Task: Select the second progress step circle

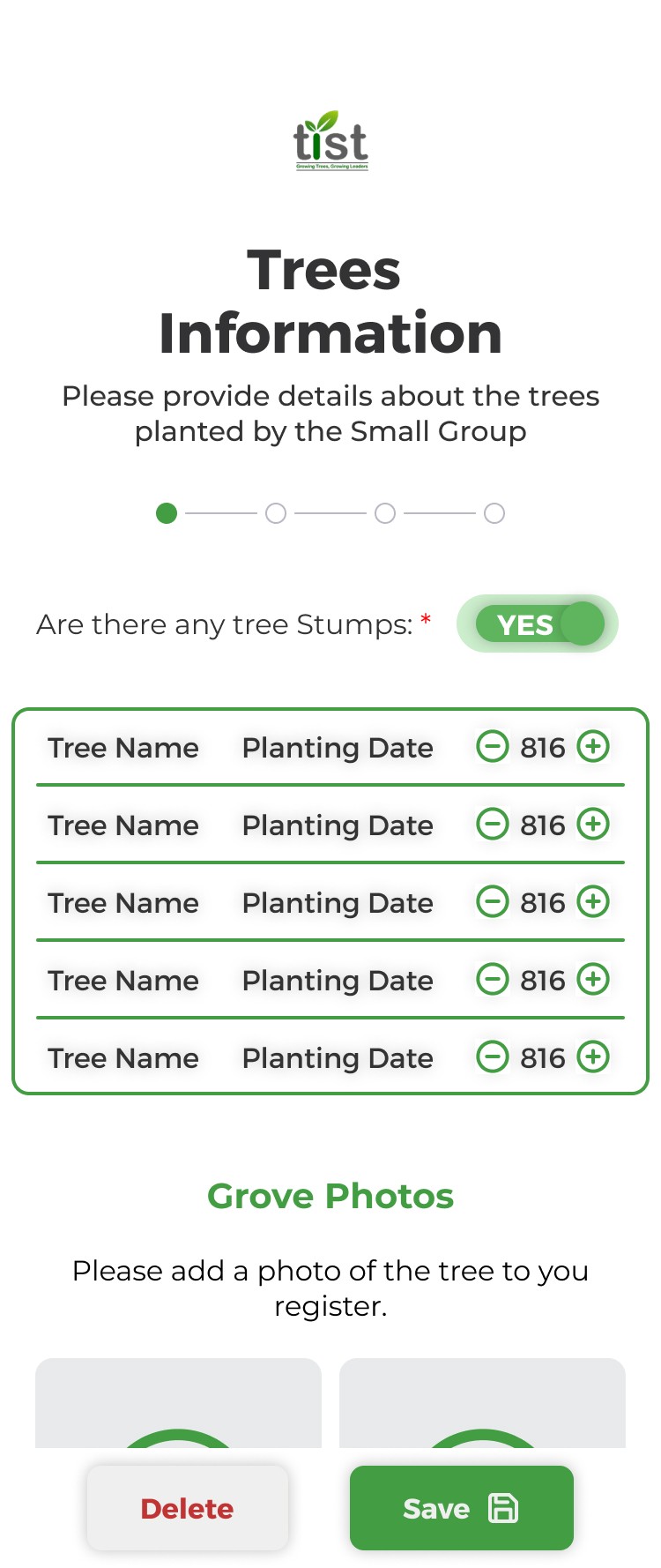Action: click(x=276, y=513)
